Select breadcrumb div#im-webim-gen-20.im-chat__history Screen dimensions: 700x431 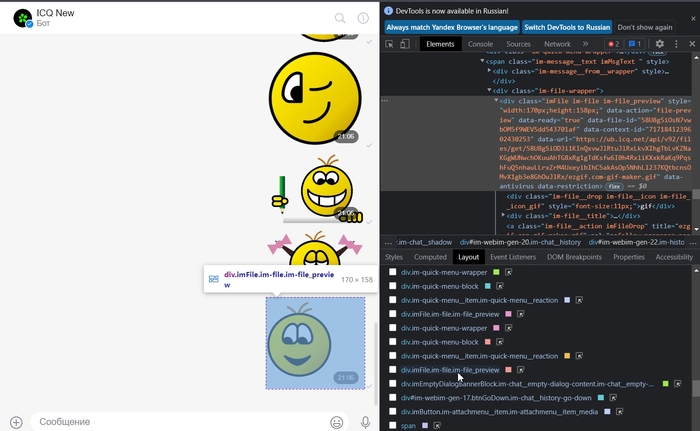pyautogui.click(x=521, y=243)
